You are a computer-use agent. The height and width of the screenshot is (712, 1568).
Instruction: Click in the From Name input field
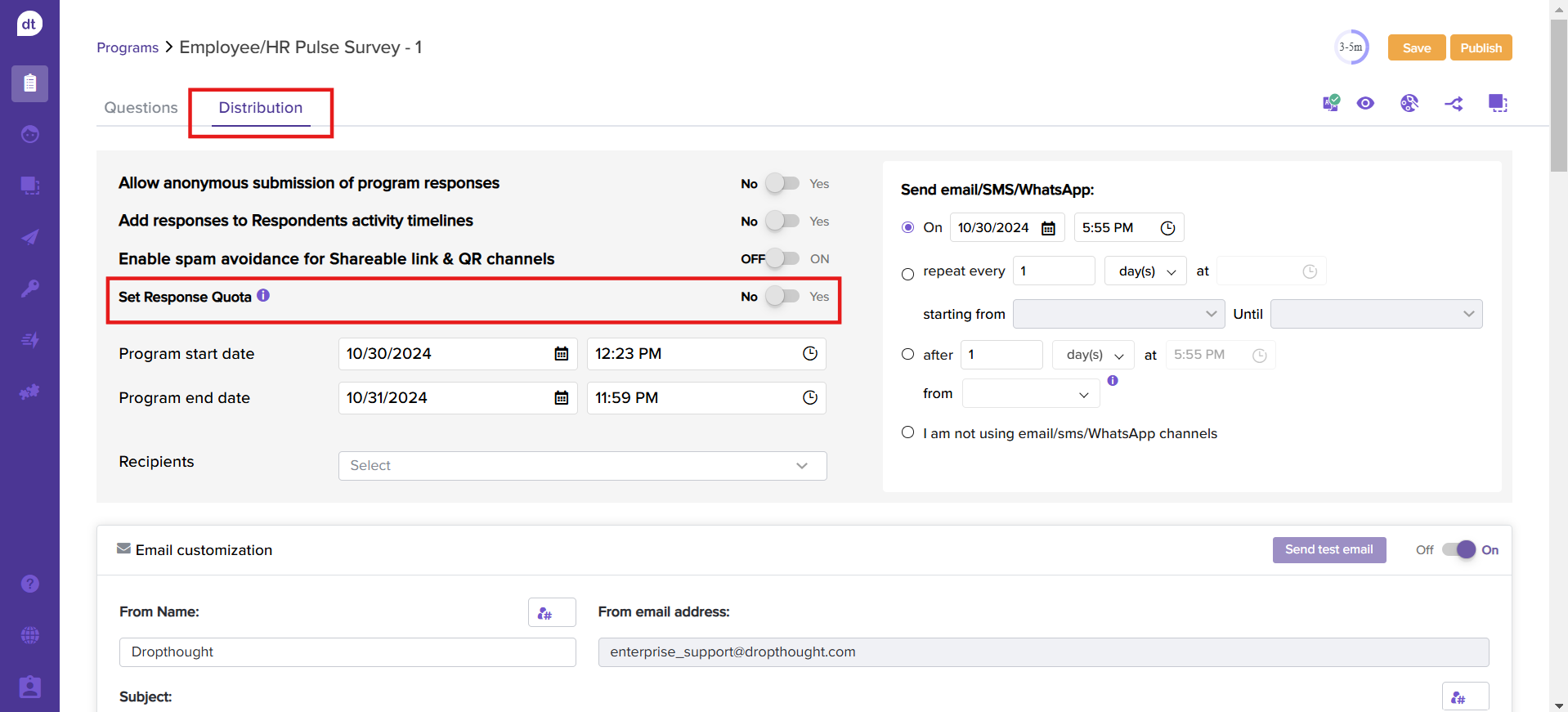click(x=347, y=652)
